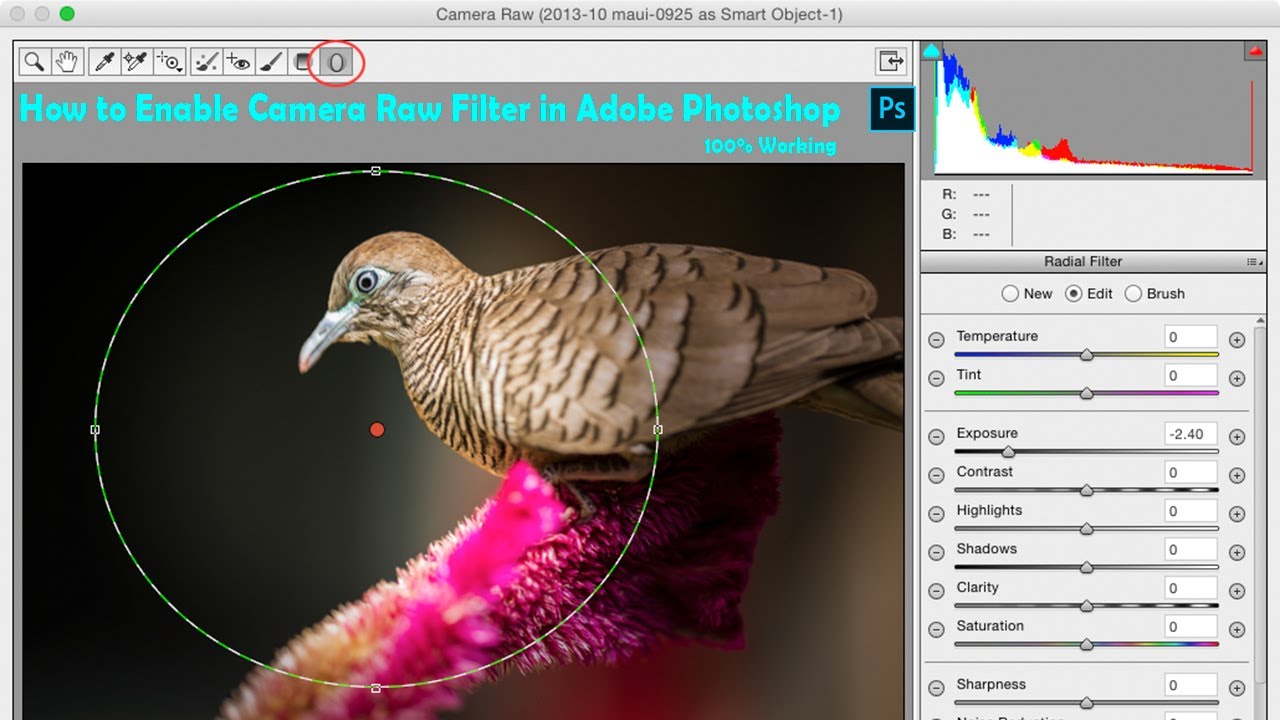Increase Sharpness with plus button
Viewport: 1280px width, 720px height.
tap(1237, 688)
